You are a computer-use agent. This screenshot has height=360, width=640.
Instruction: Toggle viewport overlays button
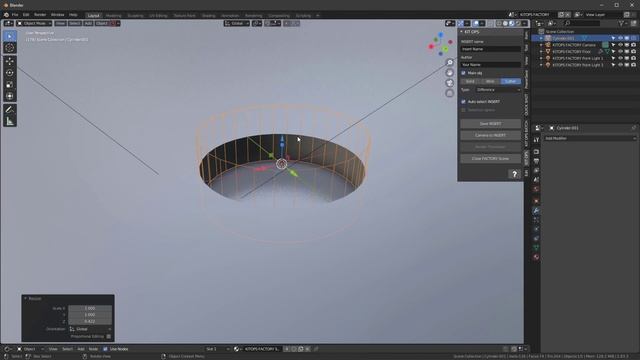pyautogui.click(x=476, y=23)
